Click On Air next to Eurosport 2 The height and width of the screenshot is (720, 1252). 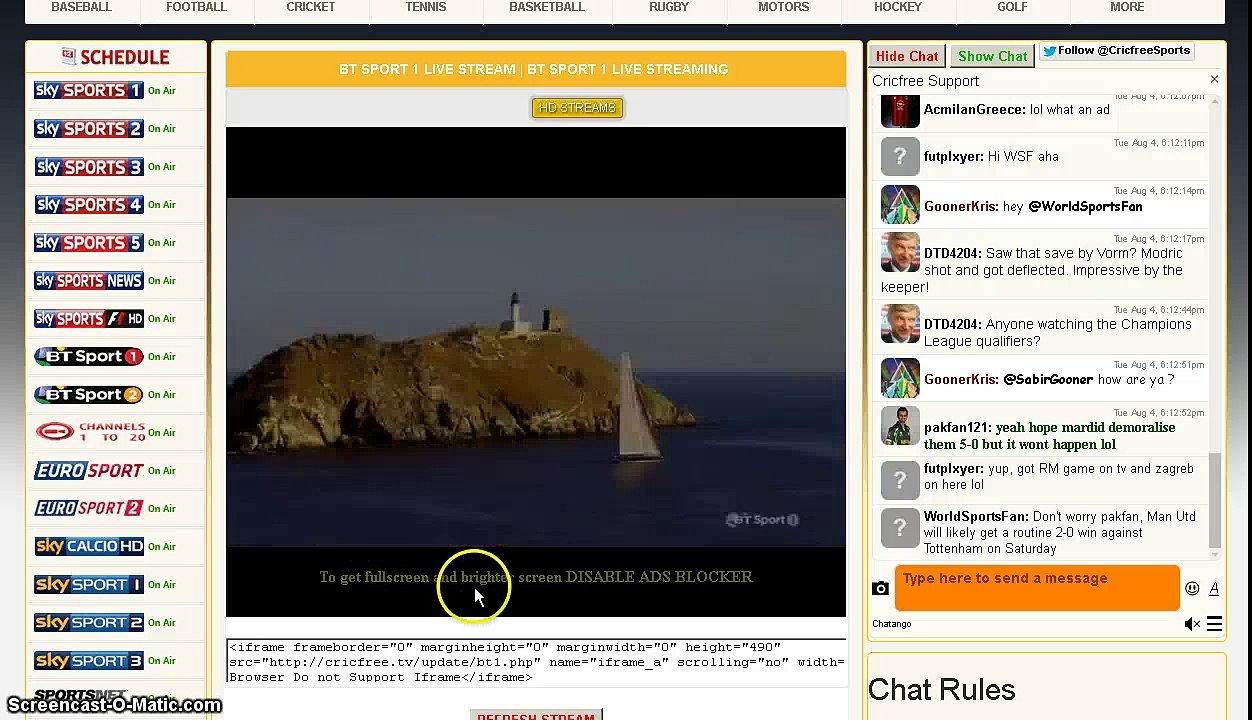point(162,508)
